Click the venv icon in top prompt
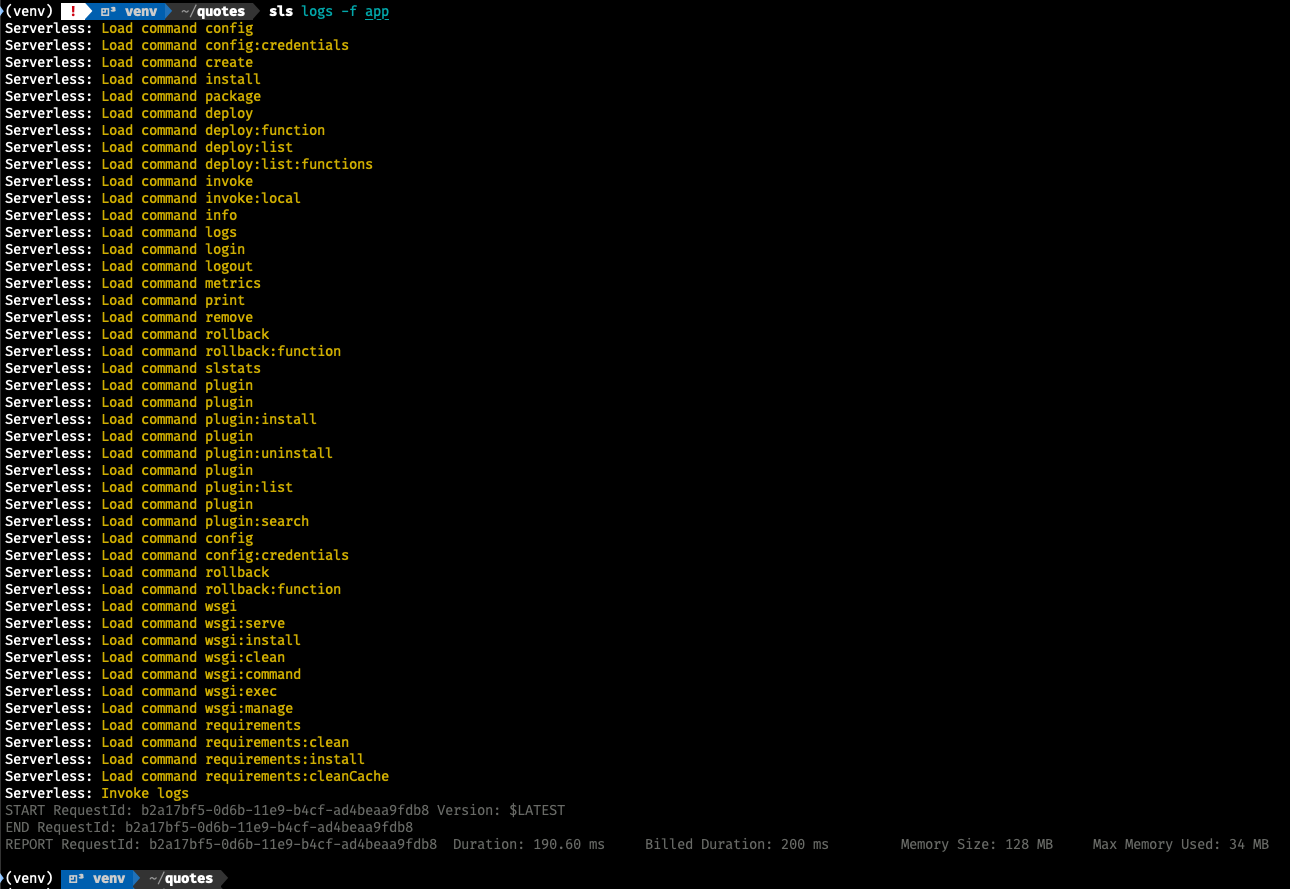1290x889 pixels. 108,11
